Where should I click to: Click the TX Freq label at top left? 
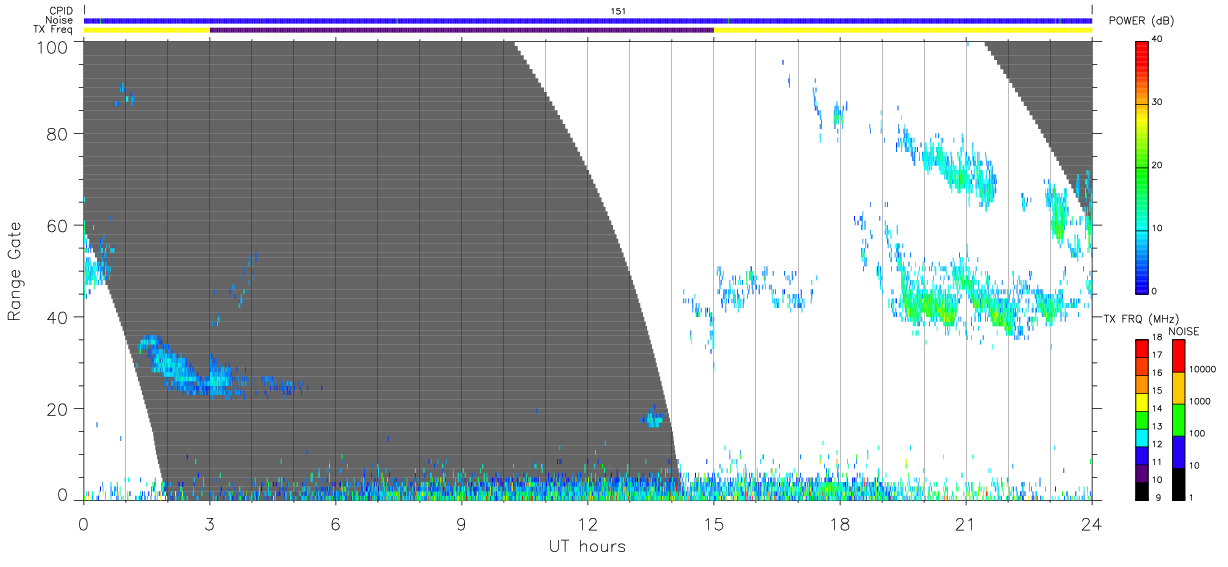click(x=54, y=29)
